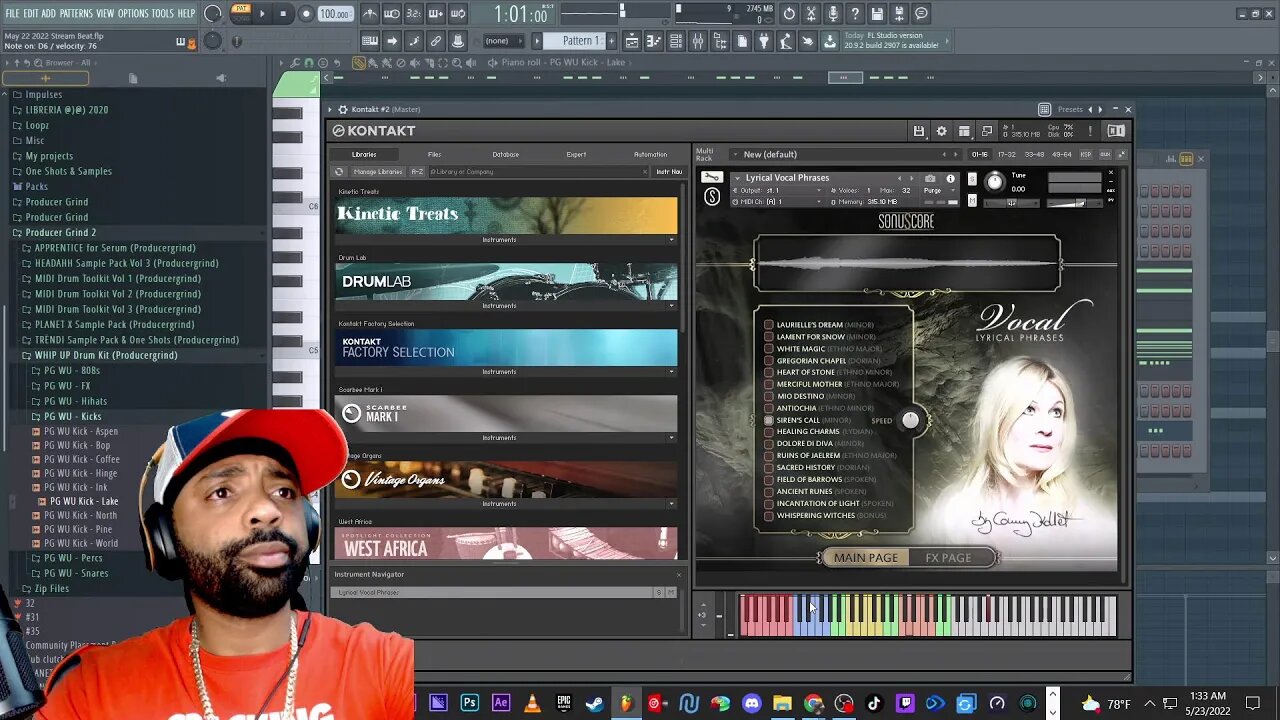Switch to Kontakt Automation tab
This screenshot has height=720, width=1280.
click(x=650, y=155)
